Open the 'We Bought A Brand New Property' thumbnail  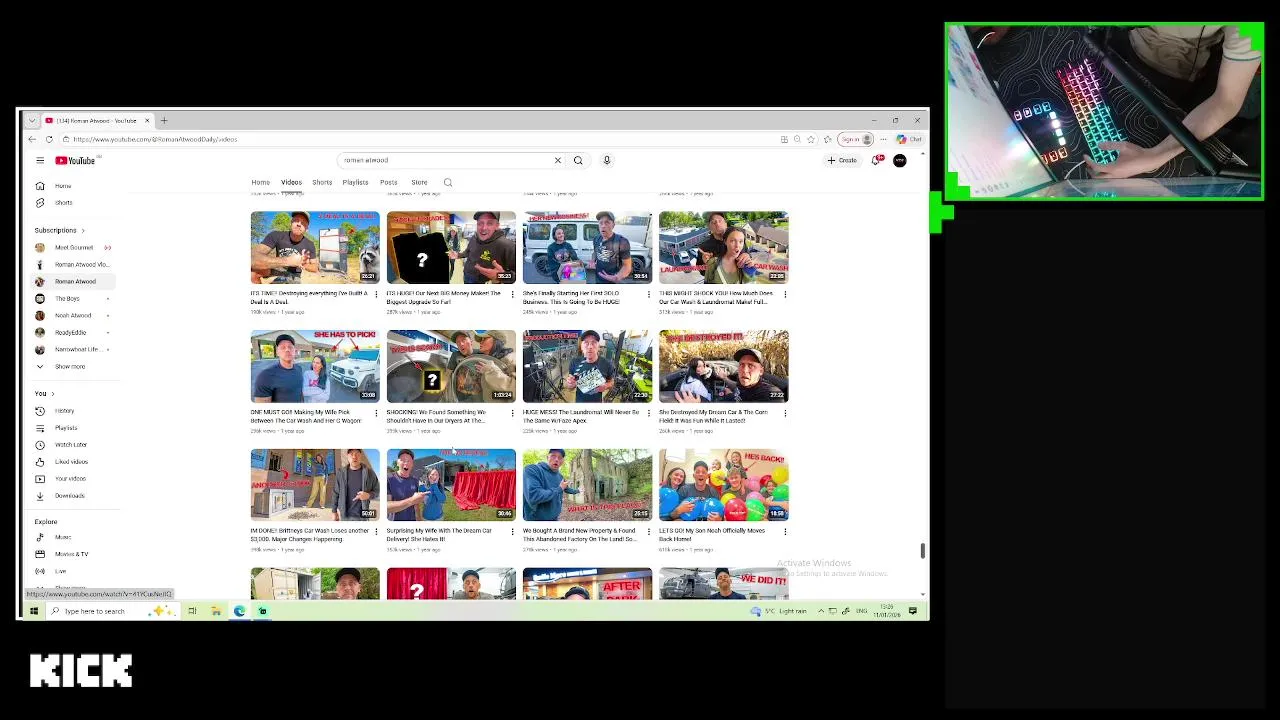[587, 485]
